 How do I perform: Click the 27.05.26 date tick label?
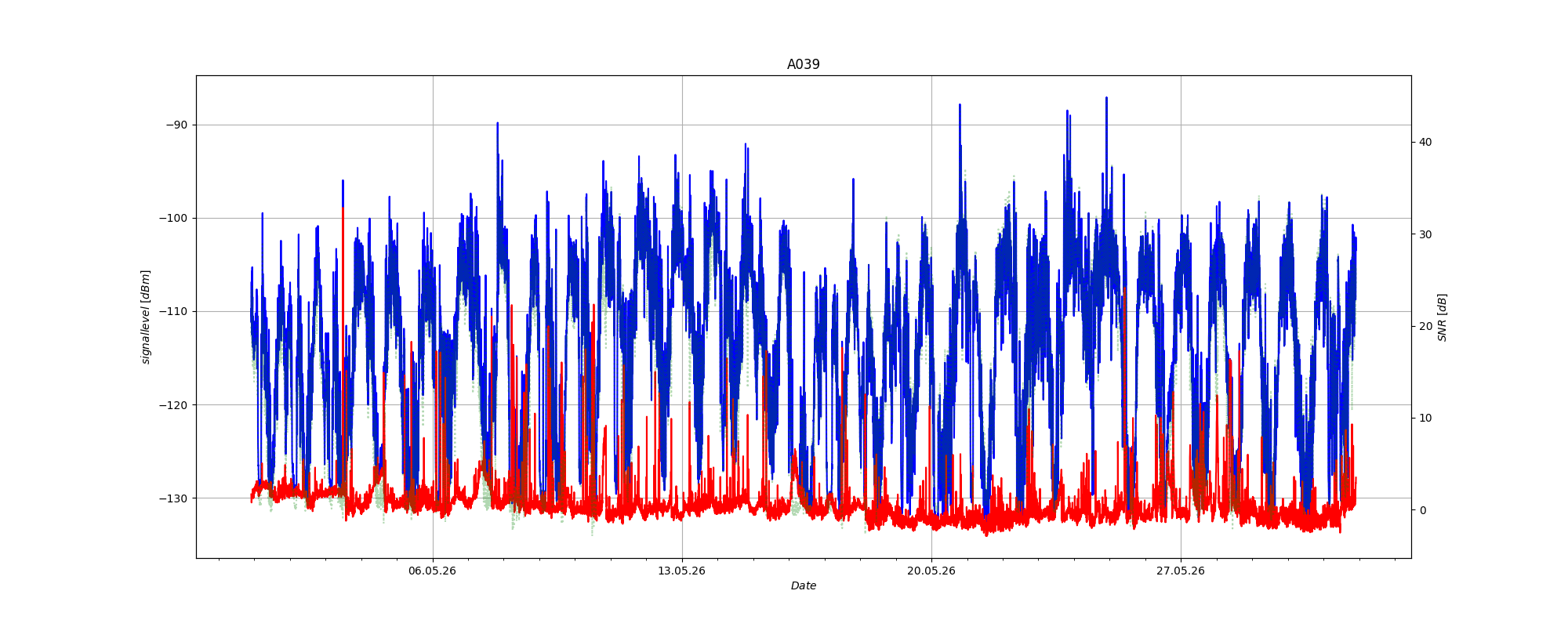coord(1180,571)
